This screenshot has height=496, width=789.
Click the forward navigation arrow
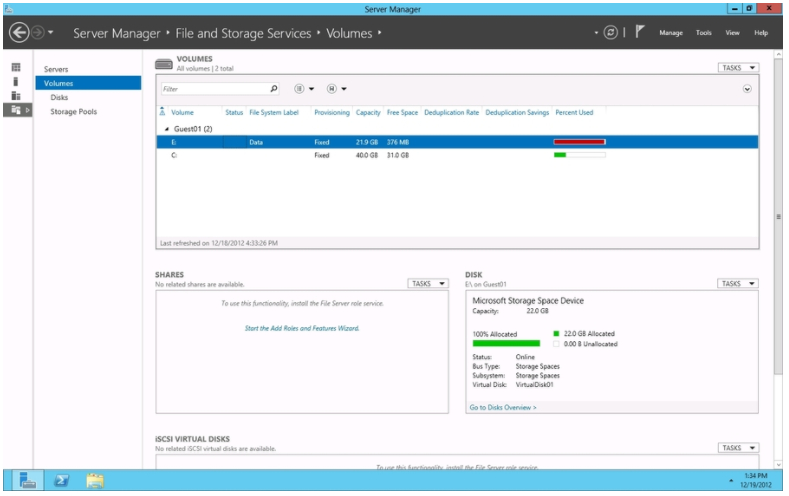[x=37, y=33]
